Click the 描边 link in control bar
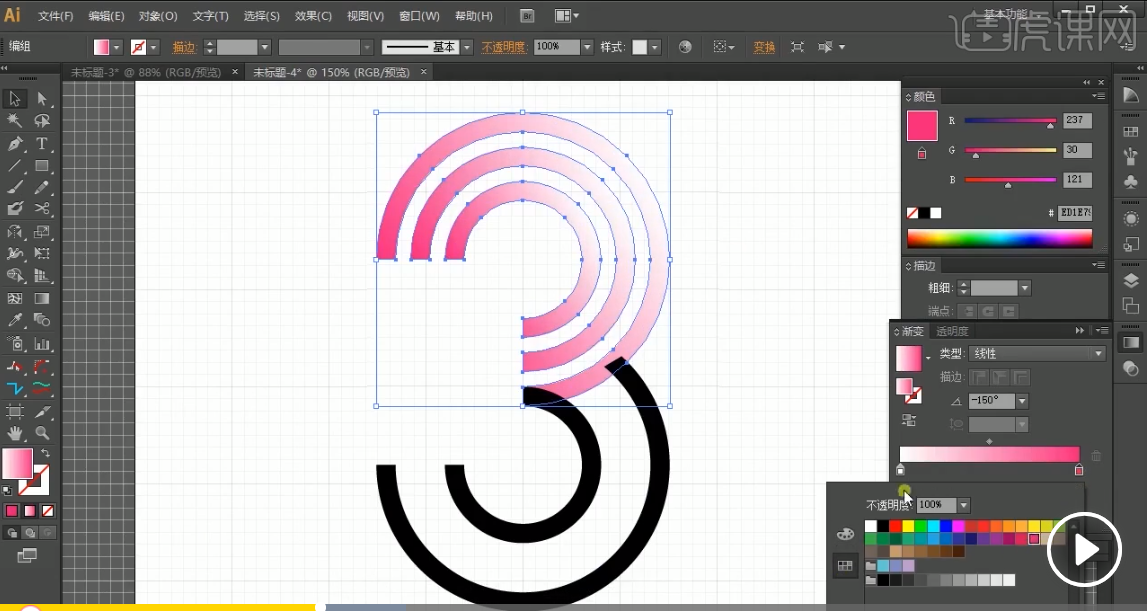The height and width of the screenshot is (611, 1147). (184, 47)
